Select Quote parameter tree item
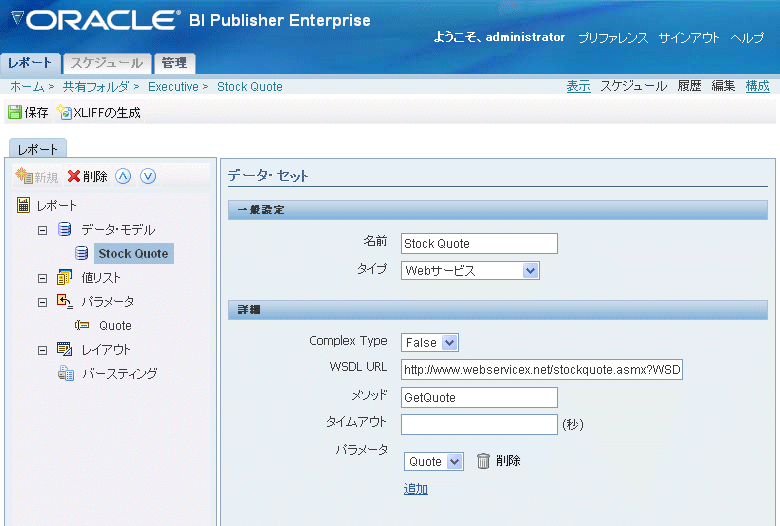 click(115, 325)
